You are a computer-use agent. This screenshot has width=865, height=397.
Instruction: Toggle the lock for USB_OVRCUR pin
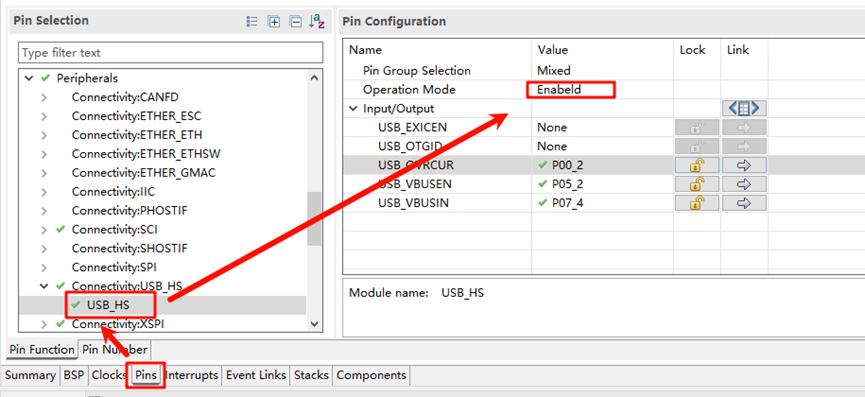coord(697,165)
